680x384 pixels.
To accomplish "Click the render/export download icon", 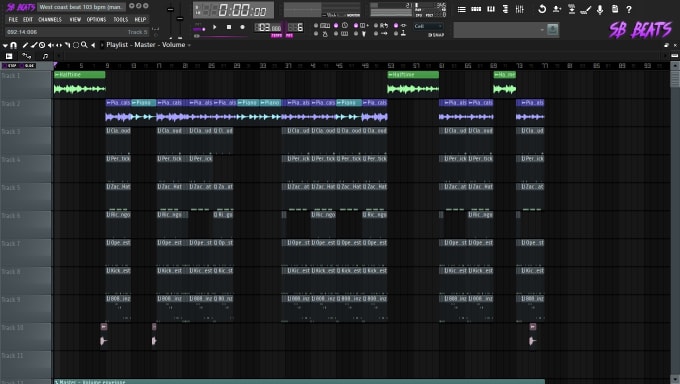I will point(572,9).
